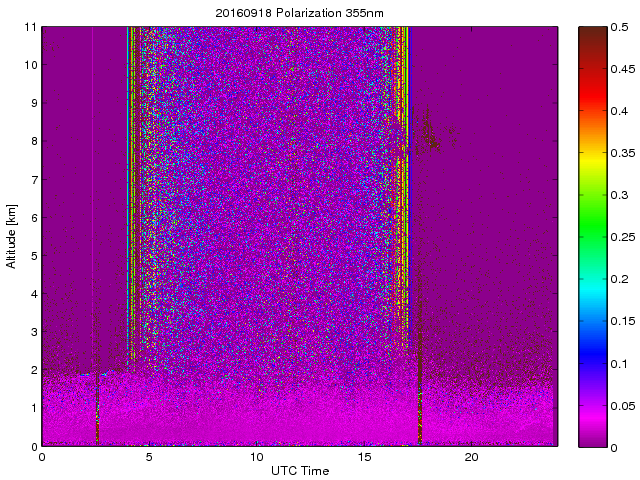
Task: Click the 'UTC Time' x-axis label
Action: tap(299, 470)
